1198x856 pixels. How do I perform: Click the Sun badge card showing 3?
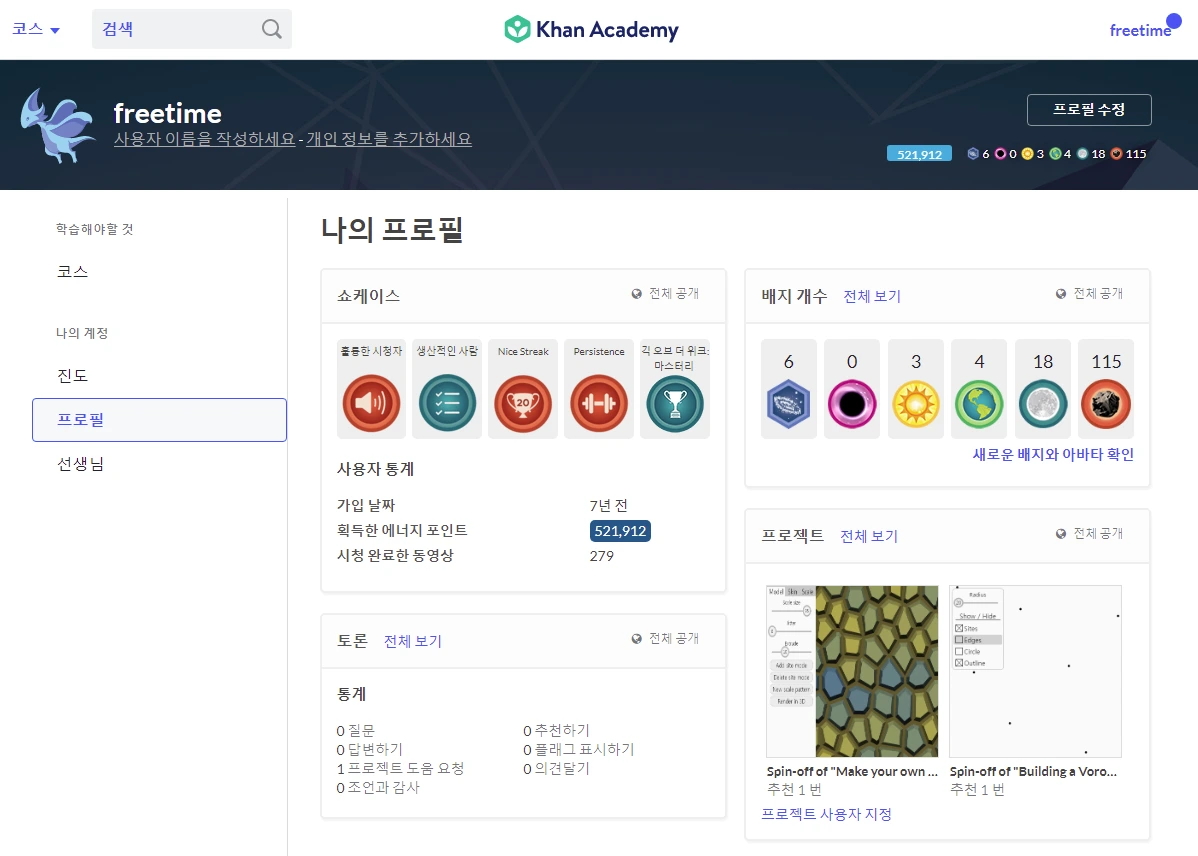tap(916, 388)
